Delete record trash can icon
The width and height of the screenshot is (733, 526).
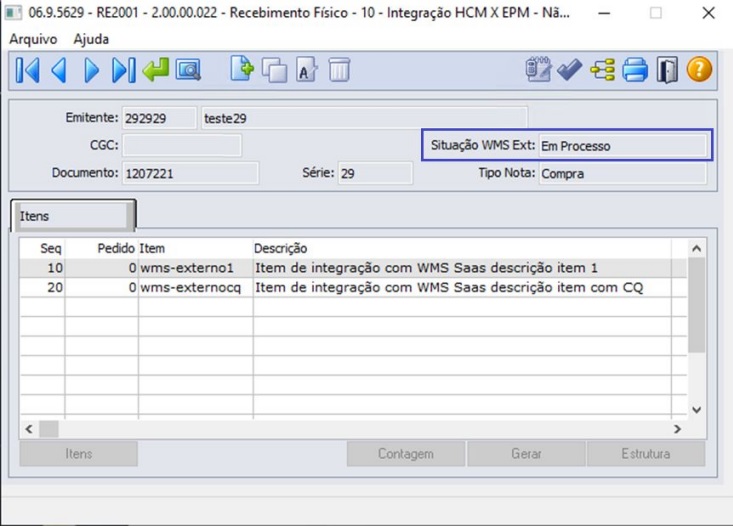click(339, 70)
